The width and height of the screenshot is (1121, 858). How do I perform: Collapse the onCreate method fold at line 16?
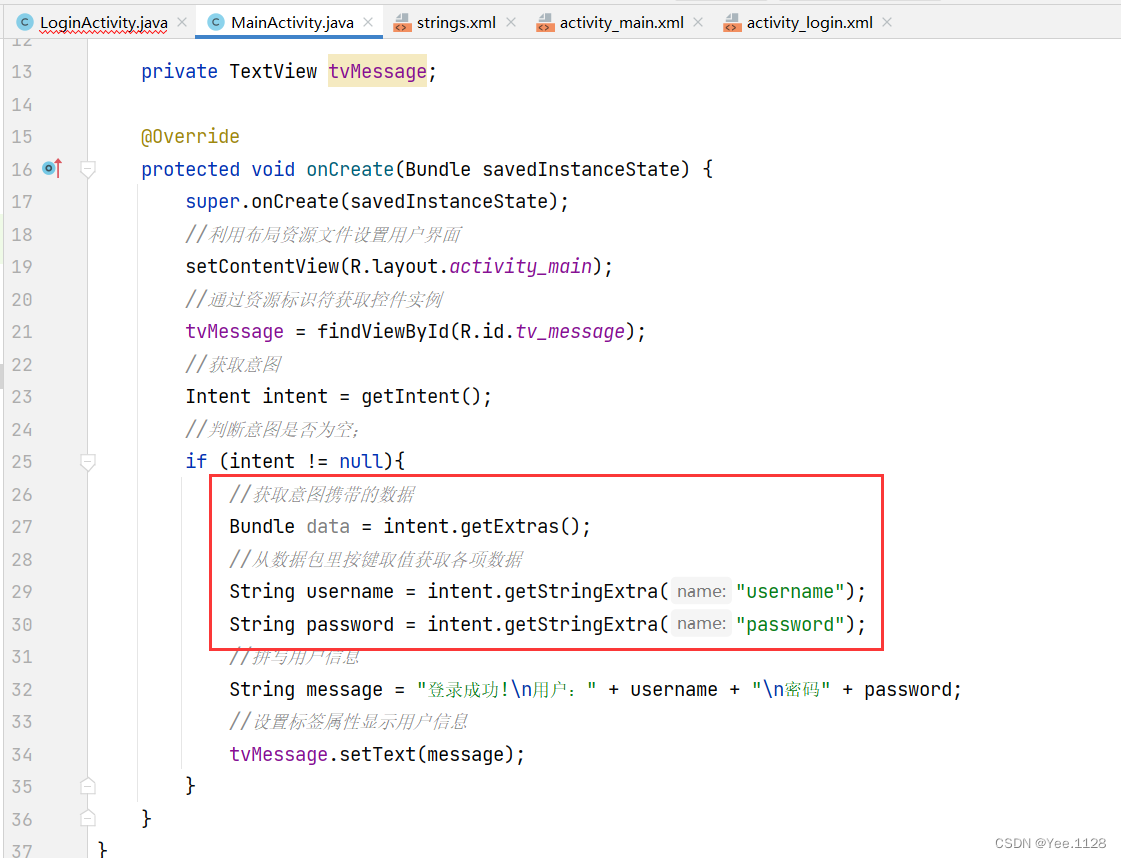coord(88,169)
